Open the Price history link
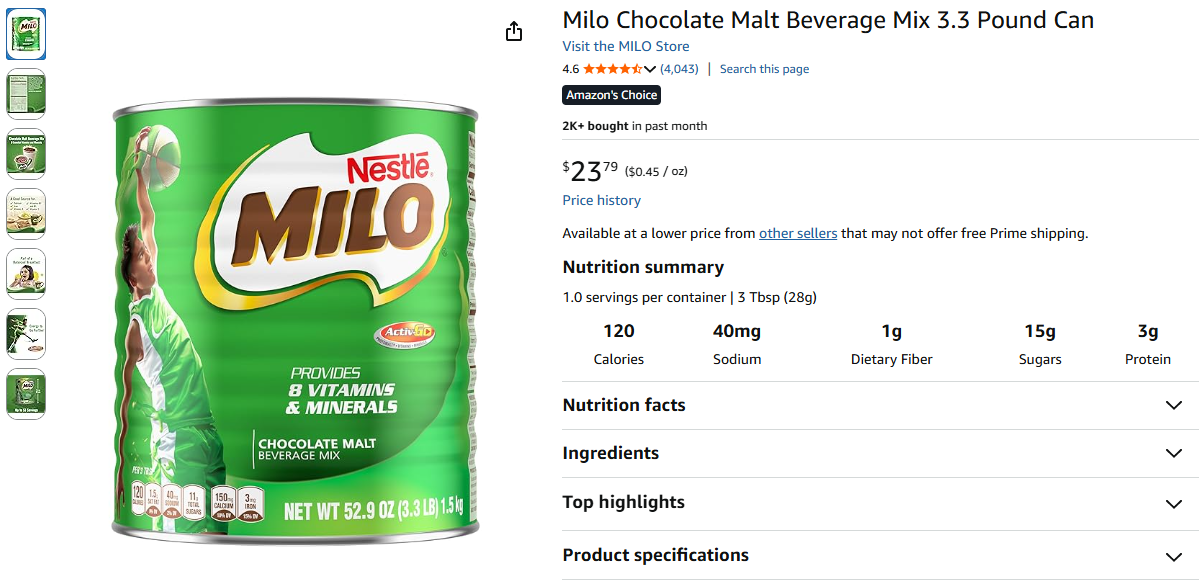Image resolution: width=1199 pixels, height=580 pixels. coord(601,200)
